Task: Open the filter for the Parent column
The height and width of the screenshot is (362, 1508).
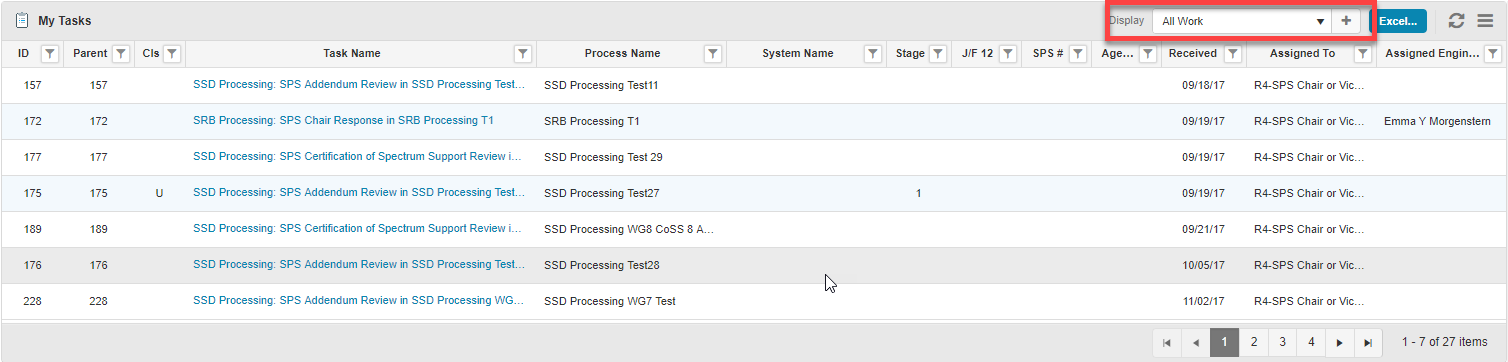Action: 121,54
